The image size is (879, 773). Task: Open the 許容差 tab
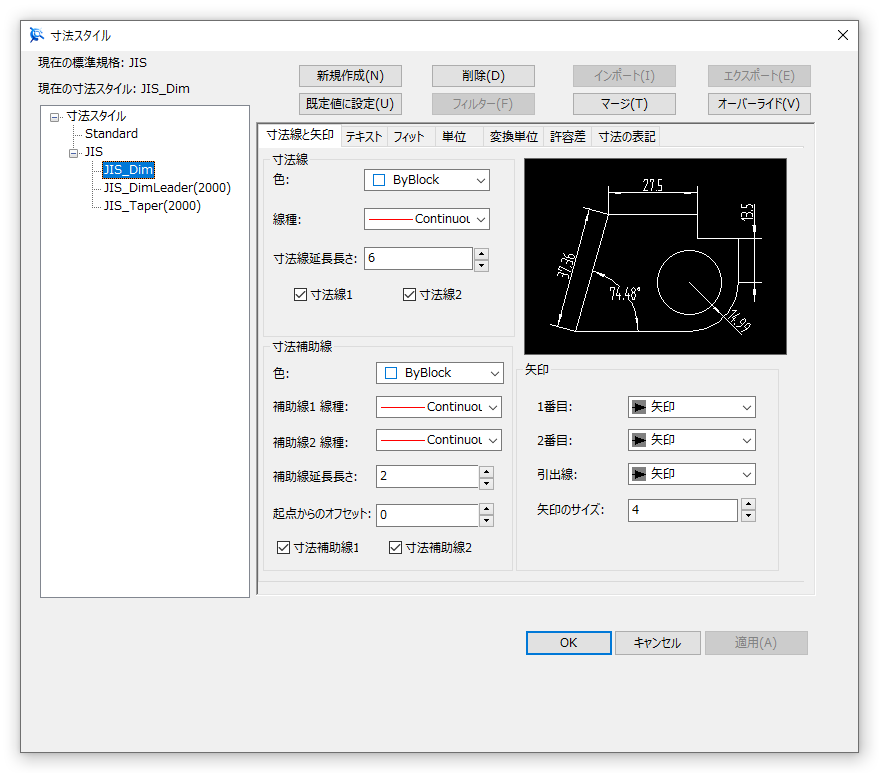click(x=567, y=136)
